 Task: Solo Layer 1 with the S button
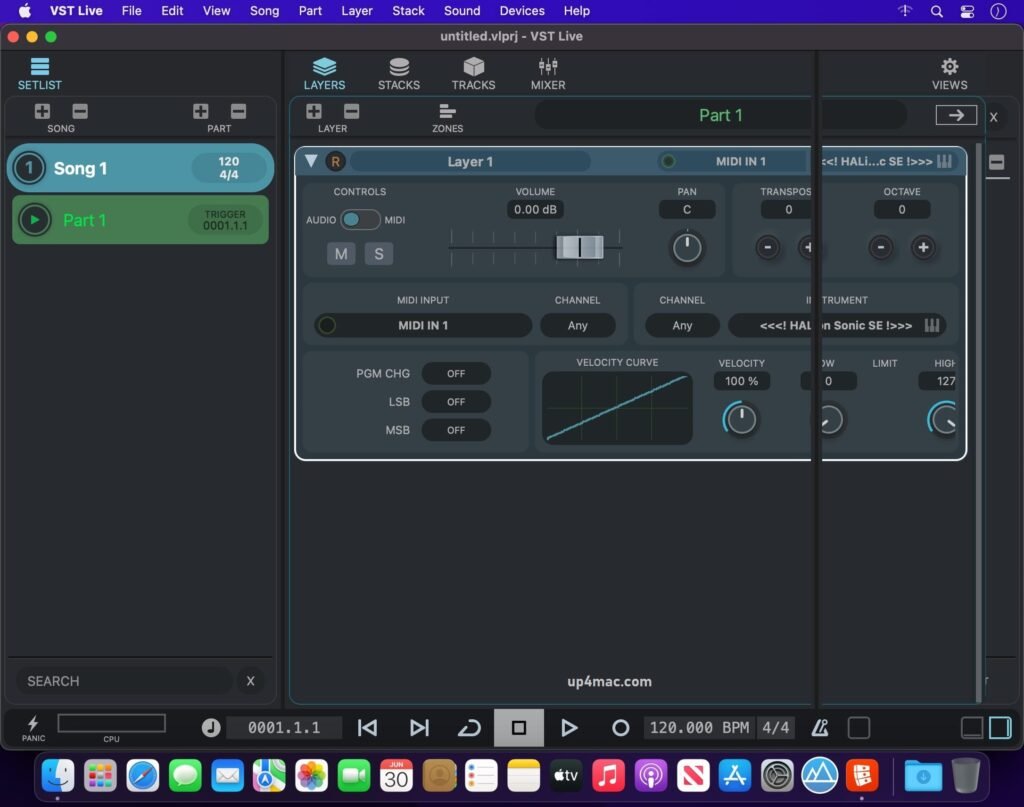(379, 254)
